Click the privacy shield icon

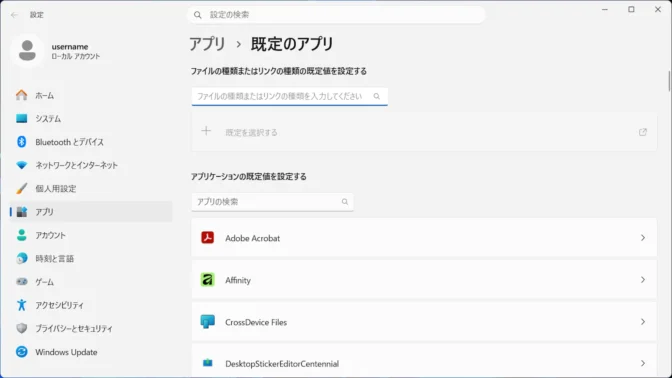pos(21,328)
